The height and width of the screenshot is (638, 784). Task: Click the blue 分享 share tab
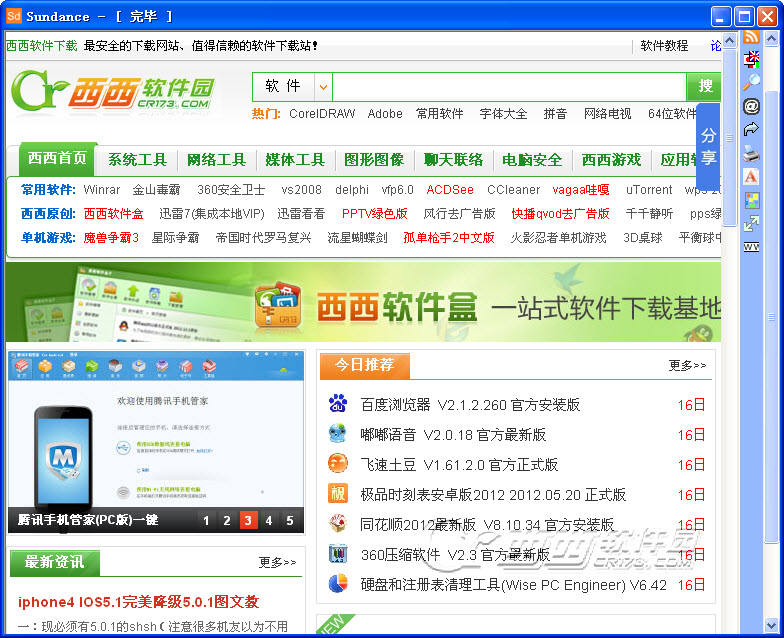pos(708,146)
